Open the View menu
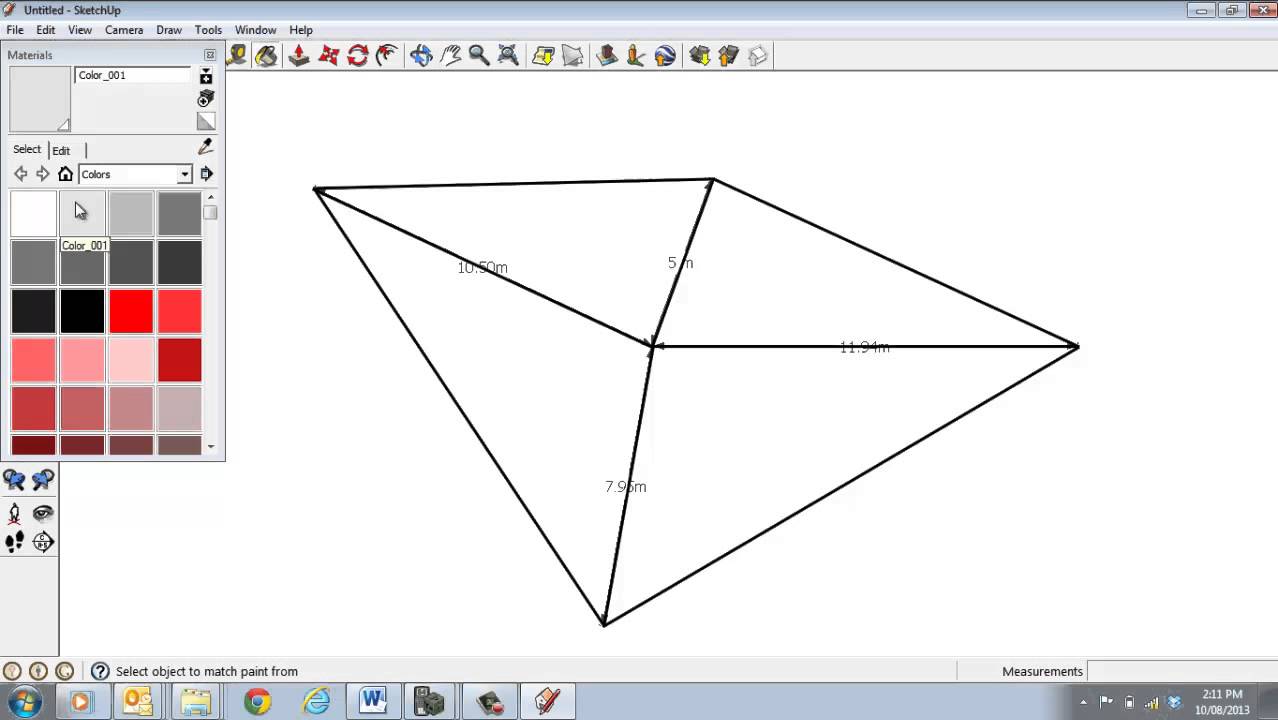This screenshot has height=720, width=1278. [80, 30]
